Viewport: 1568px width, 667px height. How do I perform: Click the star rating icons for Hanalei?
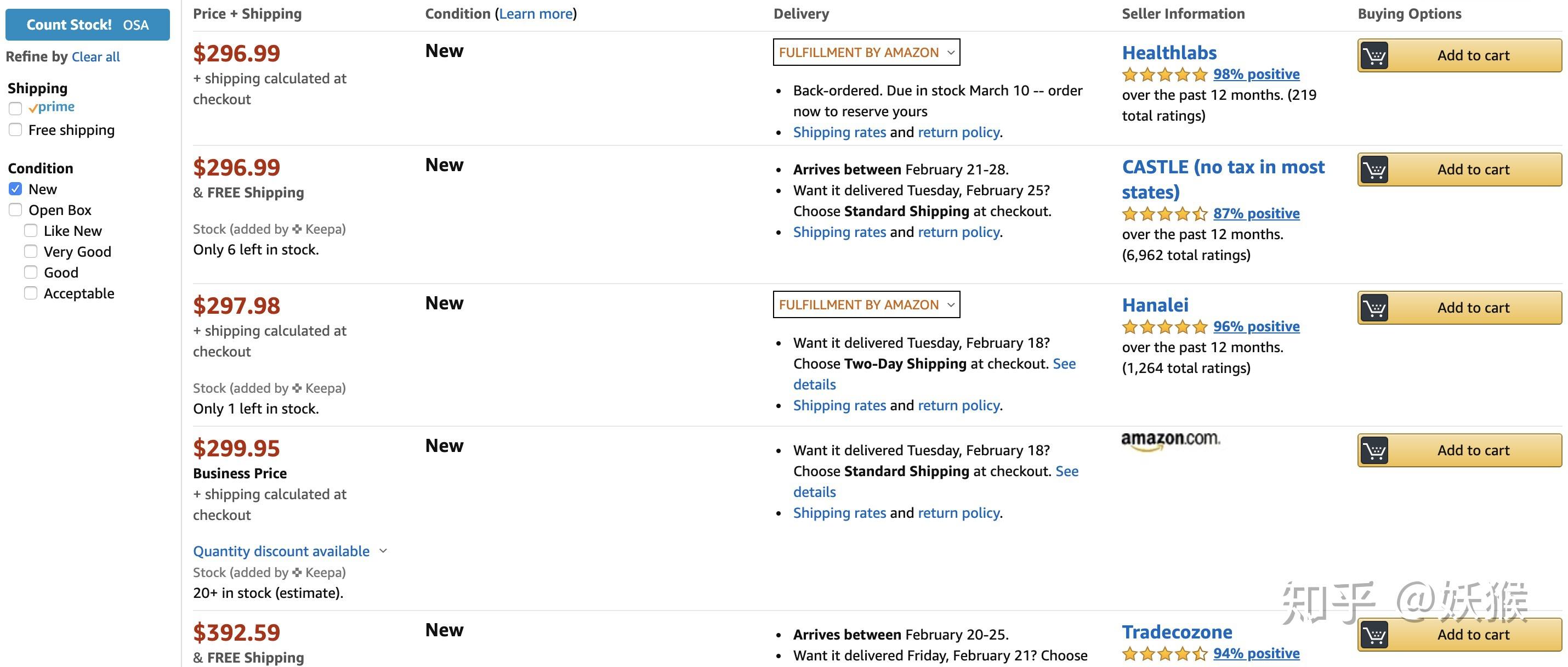click(x=1164, y=326)
